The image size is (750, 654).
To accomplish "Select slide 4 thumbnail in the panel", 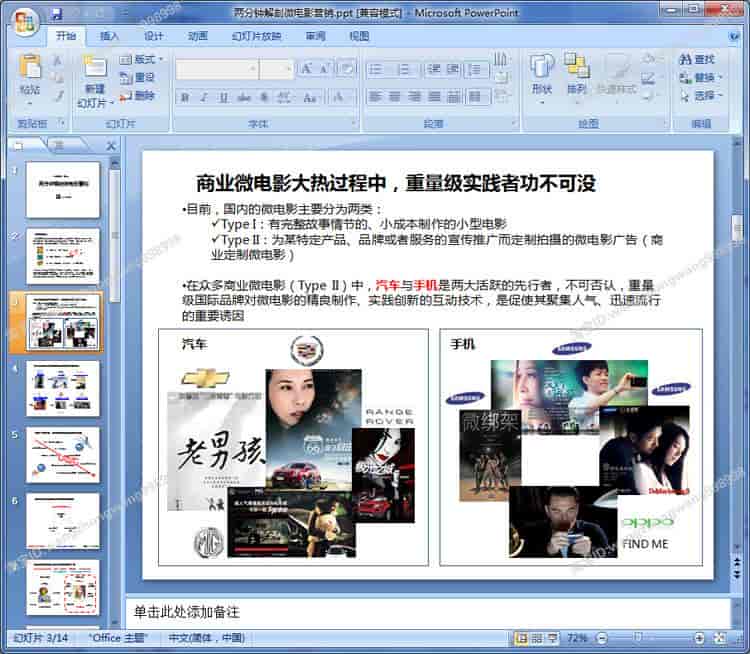I will point(62,388).
